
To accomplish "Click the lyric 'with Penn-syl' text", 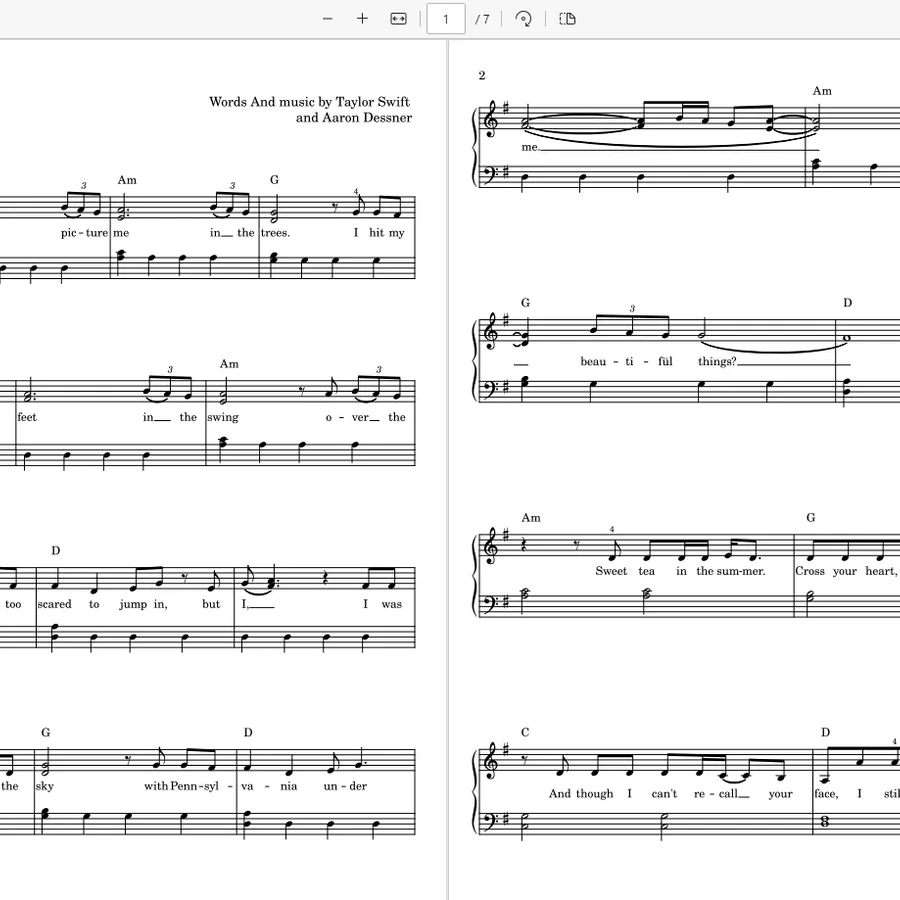I will tap(181, 786).
